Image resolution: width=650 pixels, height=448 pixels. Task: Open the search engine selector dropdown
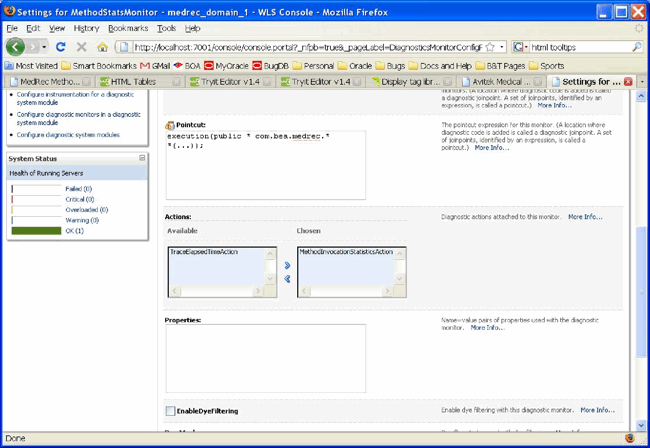520,47
